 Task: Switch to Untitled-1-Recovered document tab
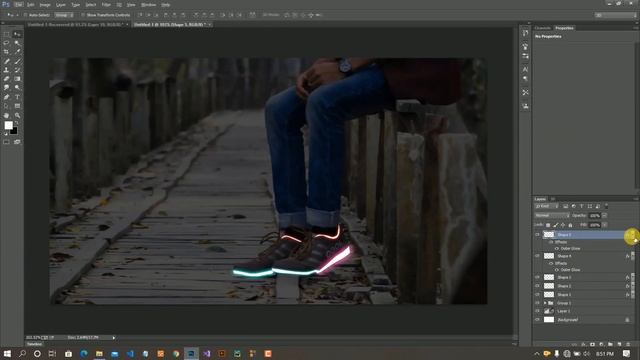click(x=76, y=24)
